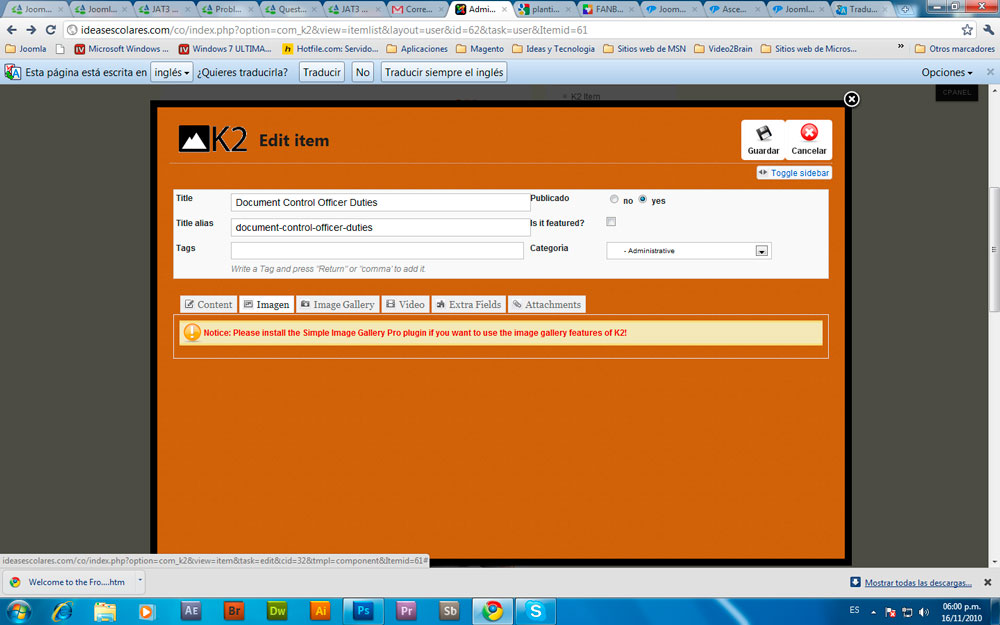The height and width of the screenshot is (625, 1000).
Task: Click the Toggle sidebar link
Action: click(794, 173)
